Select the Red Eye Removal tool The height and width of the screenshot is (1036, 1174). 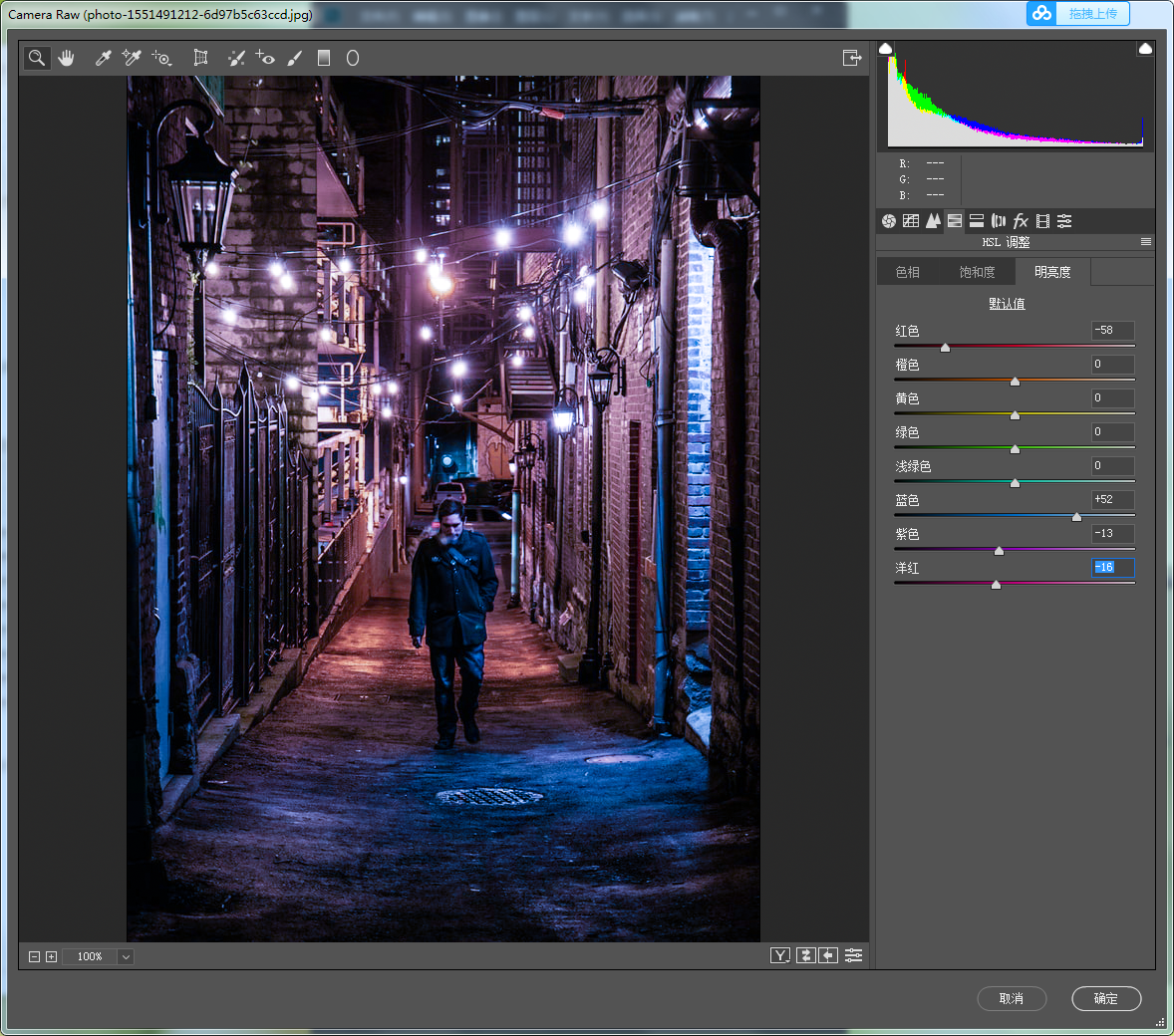tap(265, 58)
